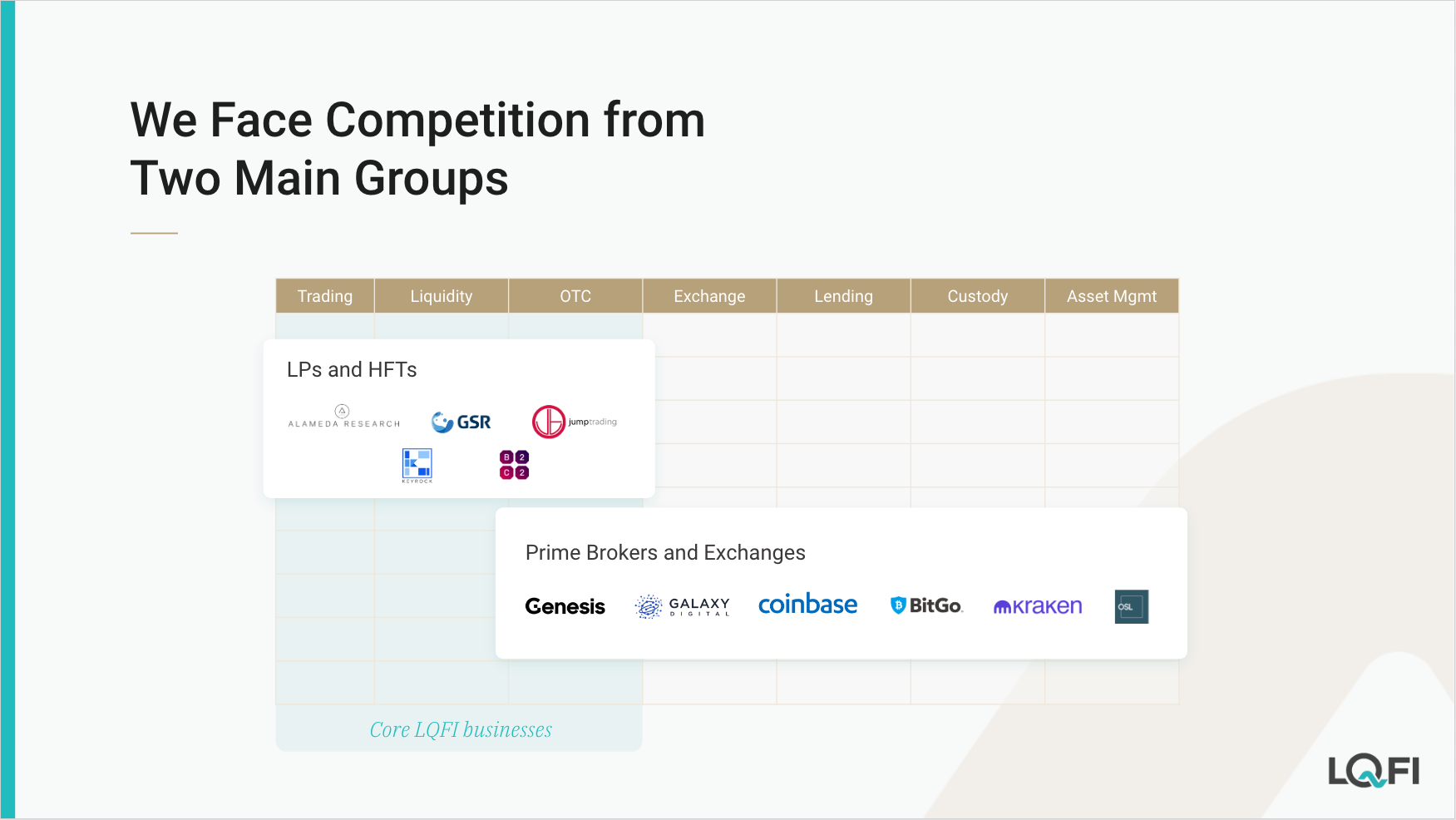Click the LPs and HFTs heading
The height and width of the screenshot is (820, 1456).
click(x=352, y=369)
